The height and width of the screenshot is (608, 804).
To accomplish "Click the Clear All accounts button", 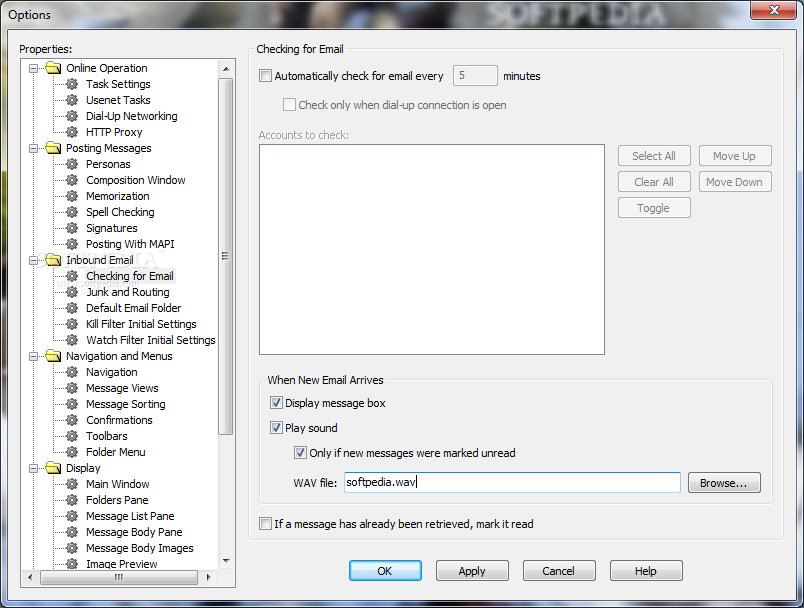I will click(654, 182).
